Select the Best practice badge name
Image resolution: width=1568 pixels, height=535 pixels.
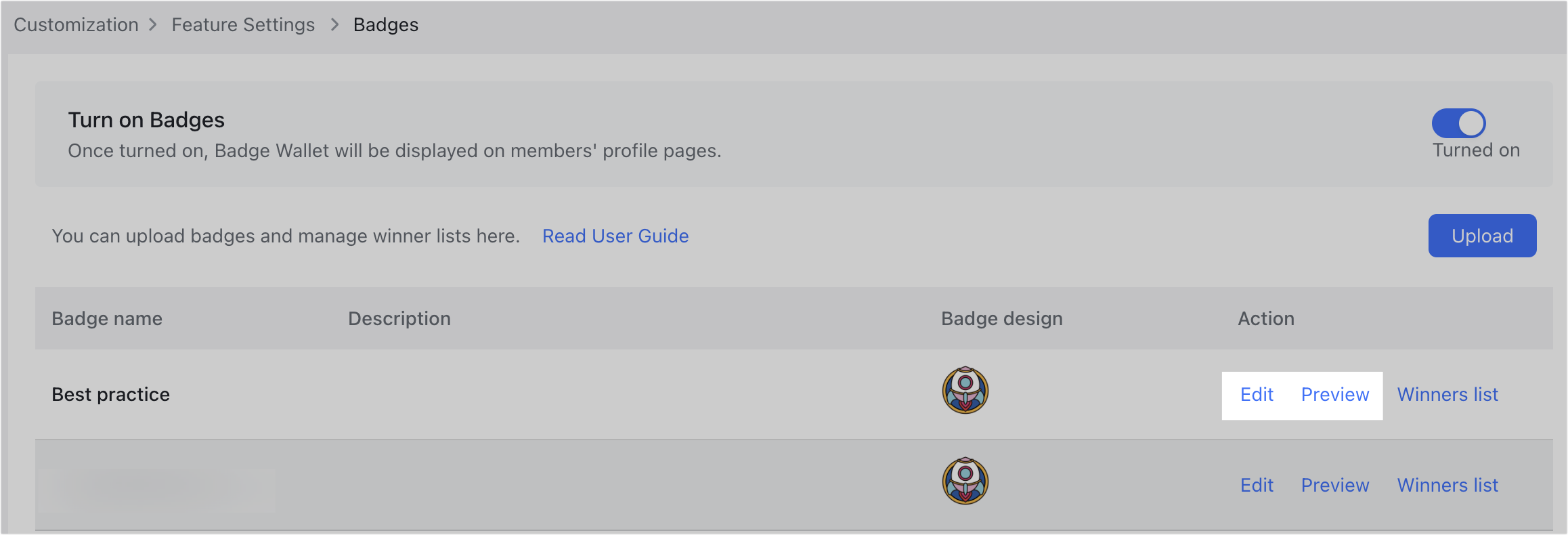tap(110, 395)
